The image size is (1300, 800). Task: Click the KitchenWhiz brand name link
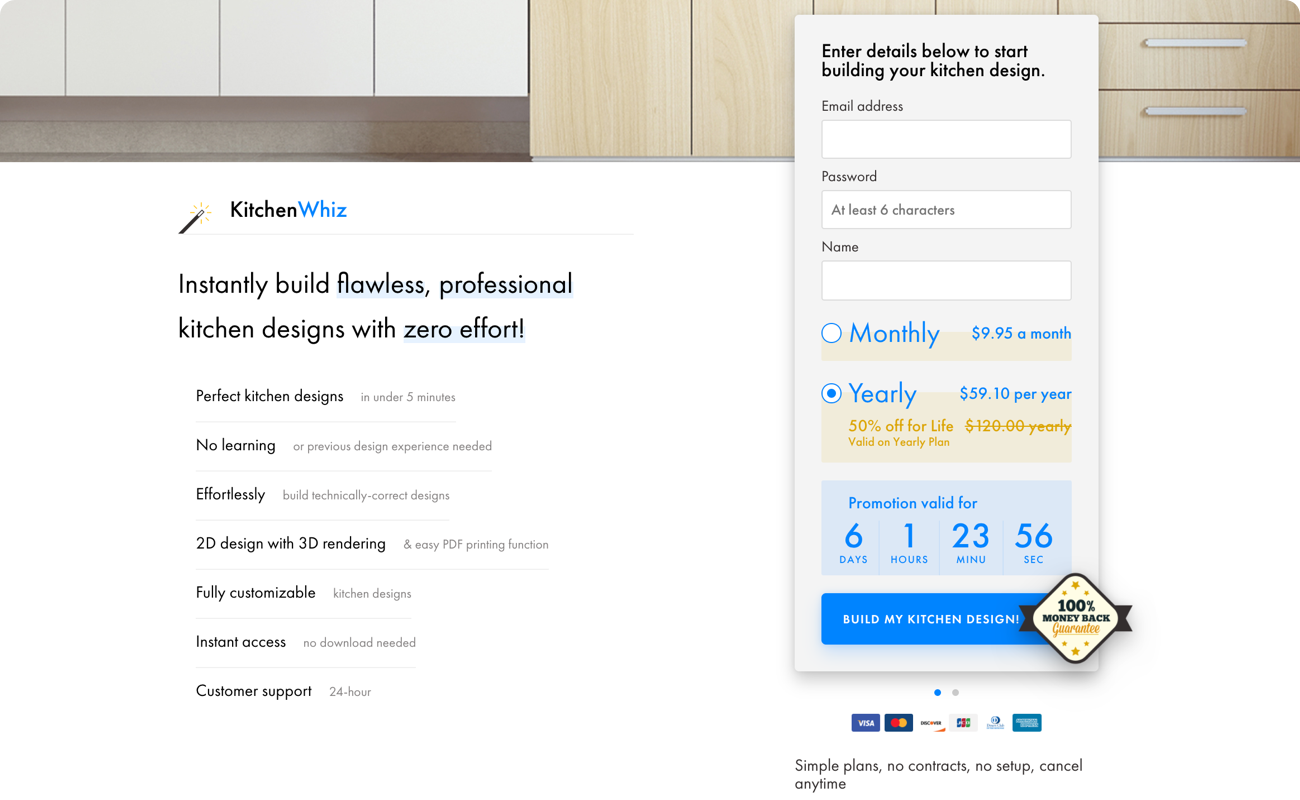coord(288,210)
